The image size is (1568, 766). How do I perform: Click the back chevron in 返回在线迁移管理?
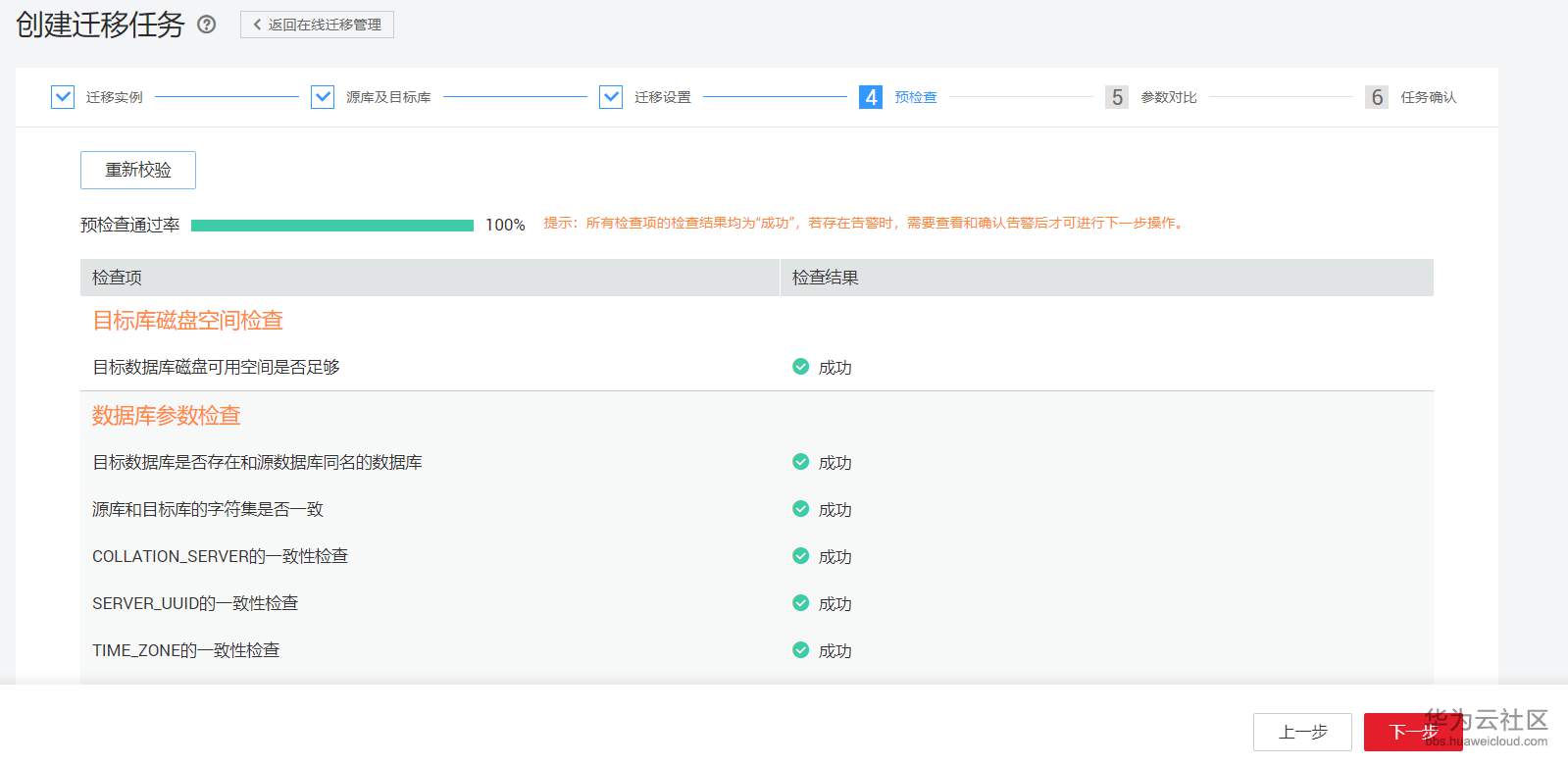(x=257, y=25)
